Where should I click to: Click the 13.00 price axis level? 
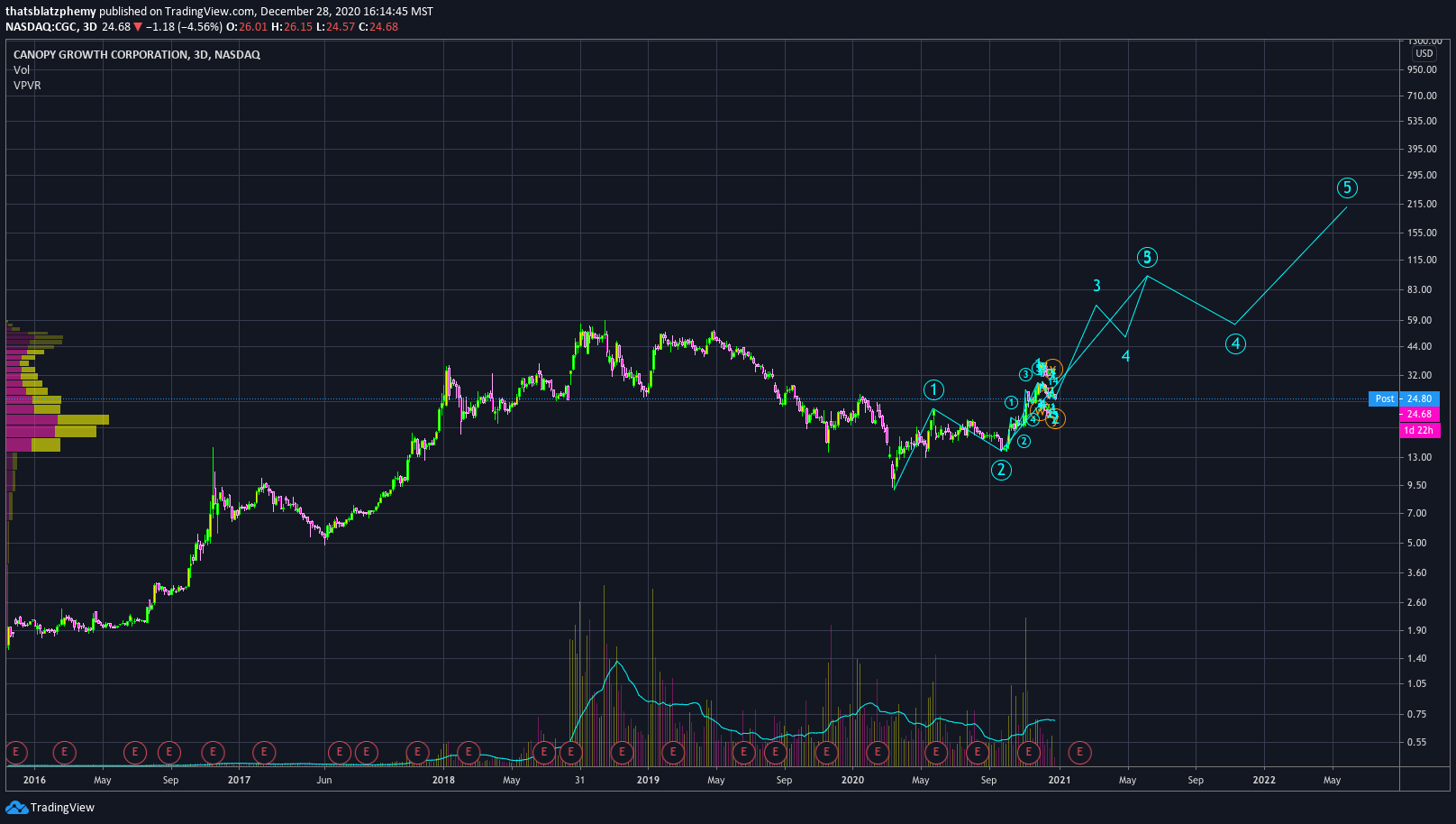[1419, 457]
